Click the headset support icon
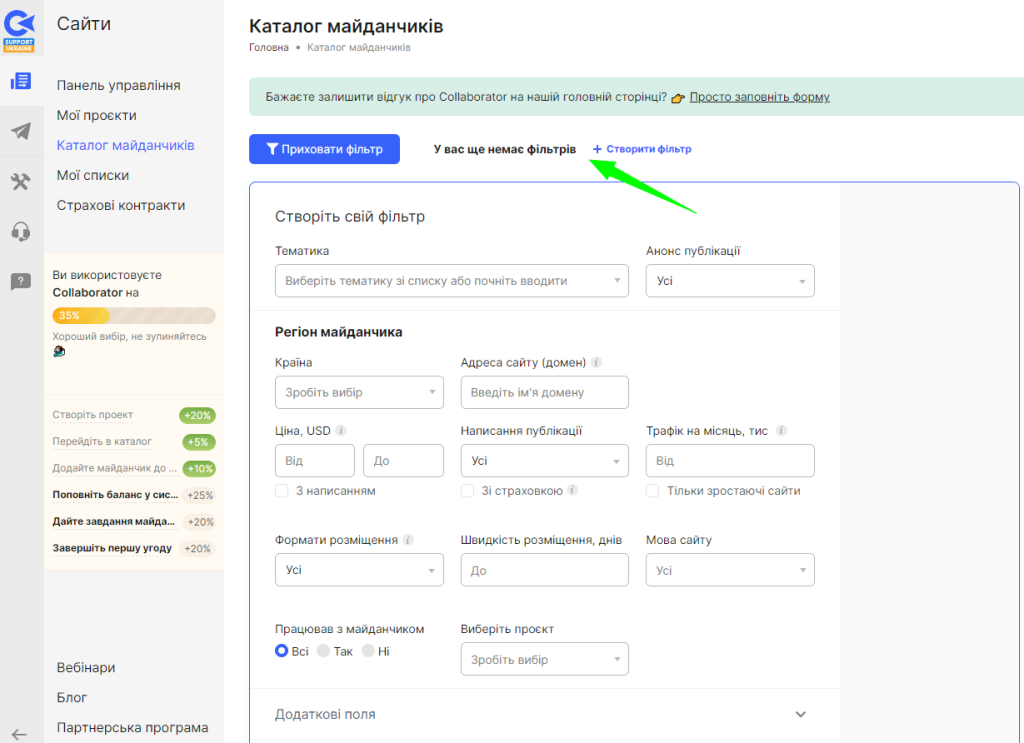This screenshot has height=743, width=1024. pos(21,232)
